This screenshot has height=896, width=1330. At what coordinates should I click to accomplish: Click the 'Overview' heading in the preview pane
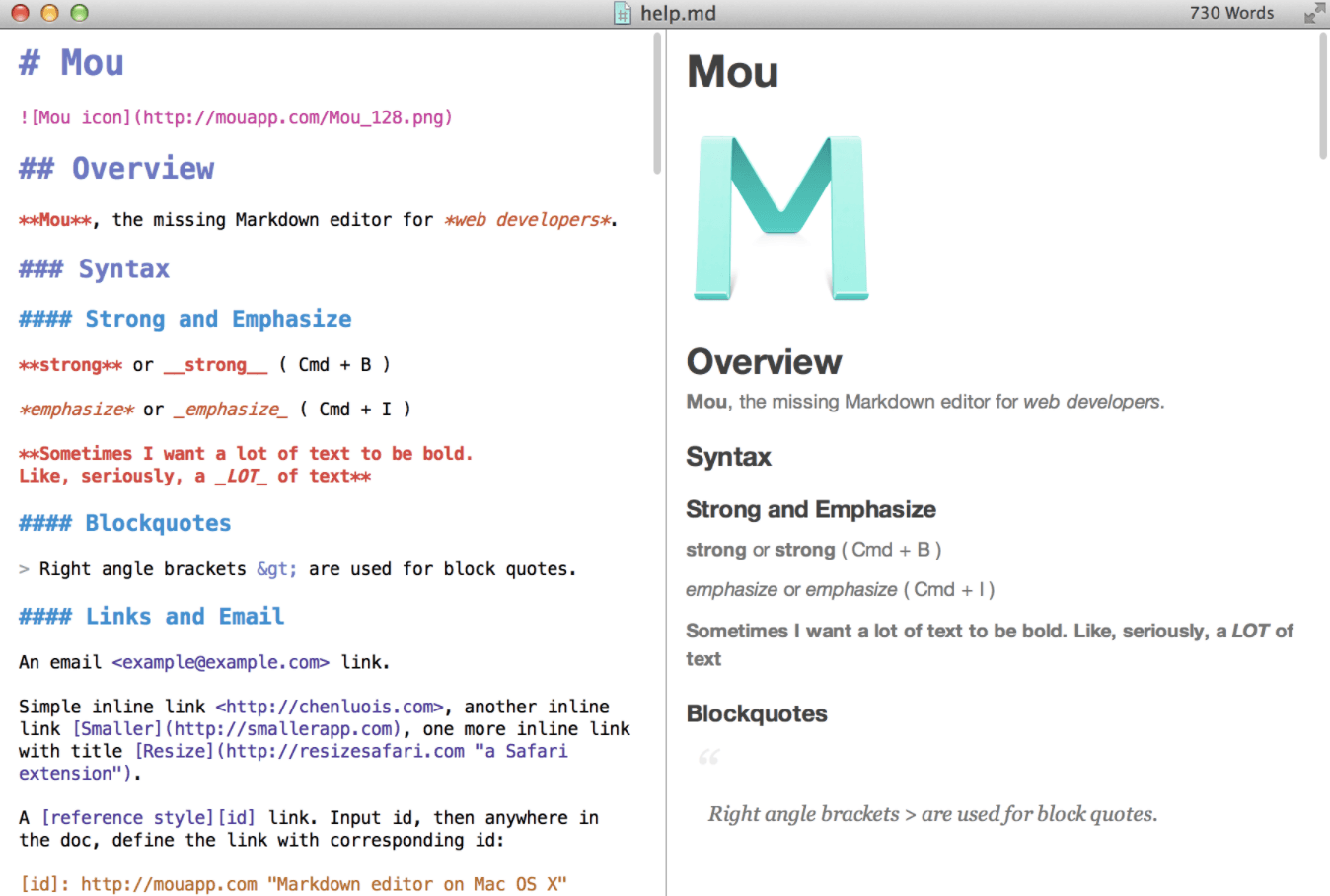tap(764, 361)
